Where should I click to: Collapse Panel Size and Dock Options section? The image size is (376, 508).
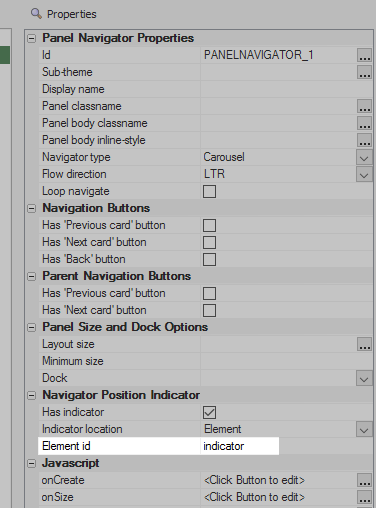point(31,327)
